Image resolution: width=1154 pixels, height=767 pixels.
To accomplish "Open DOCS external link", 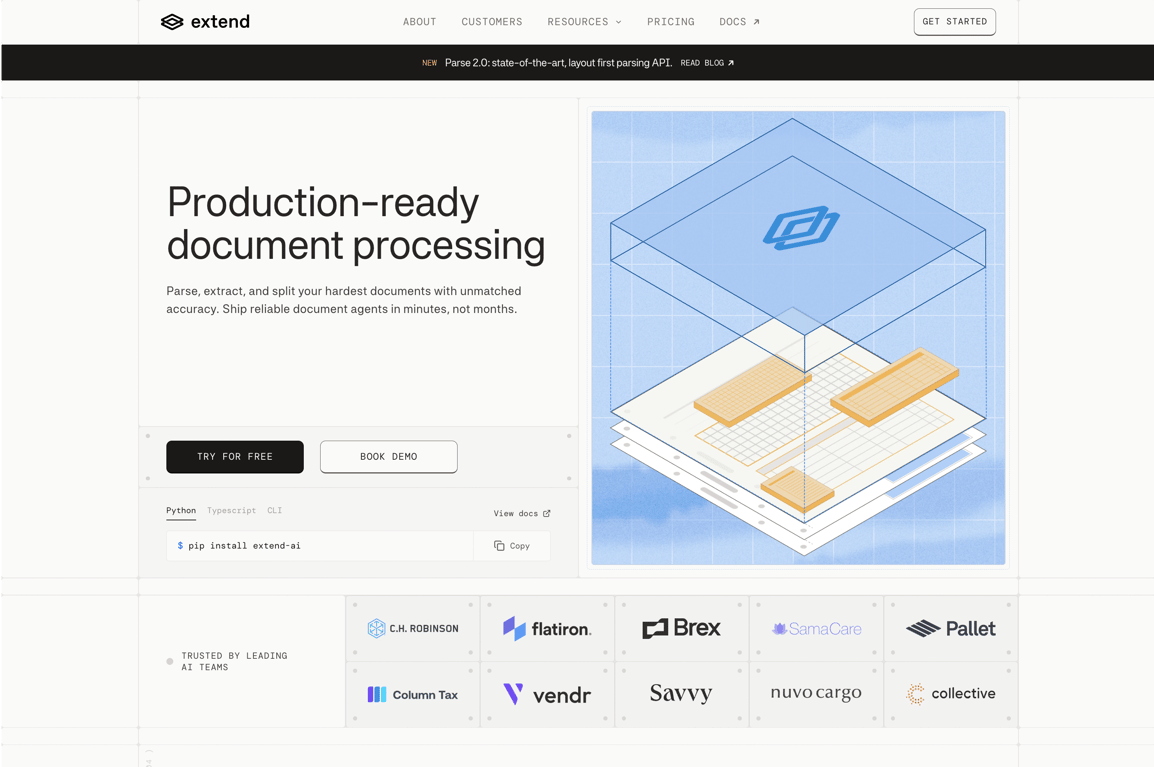I will [739, 22].
